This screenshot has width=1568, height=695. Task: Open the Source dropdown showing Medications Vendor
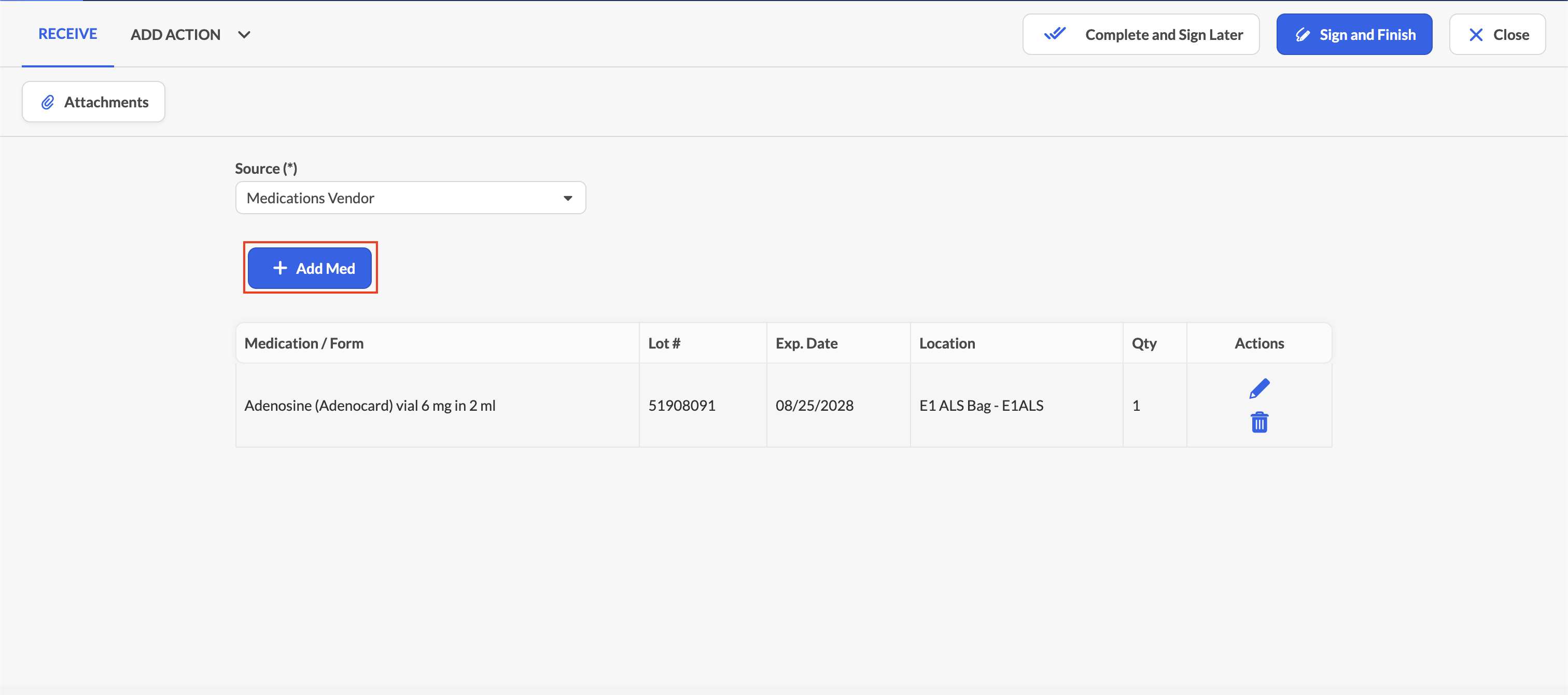(x=410, y=198)
